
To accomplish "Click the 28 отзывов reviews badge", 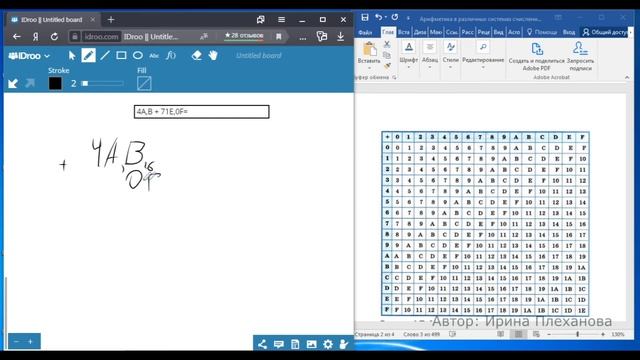I will pyautogui.click(x=244, y=36).
